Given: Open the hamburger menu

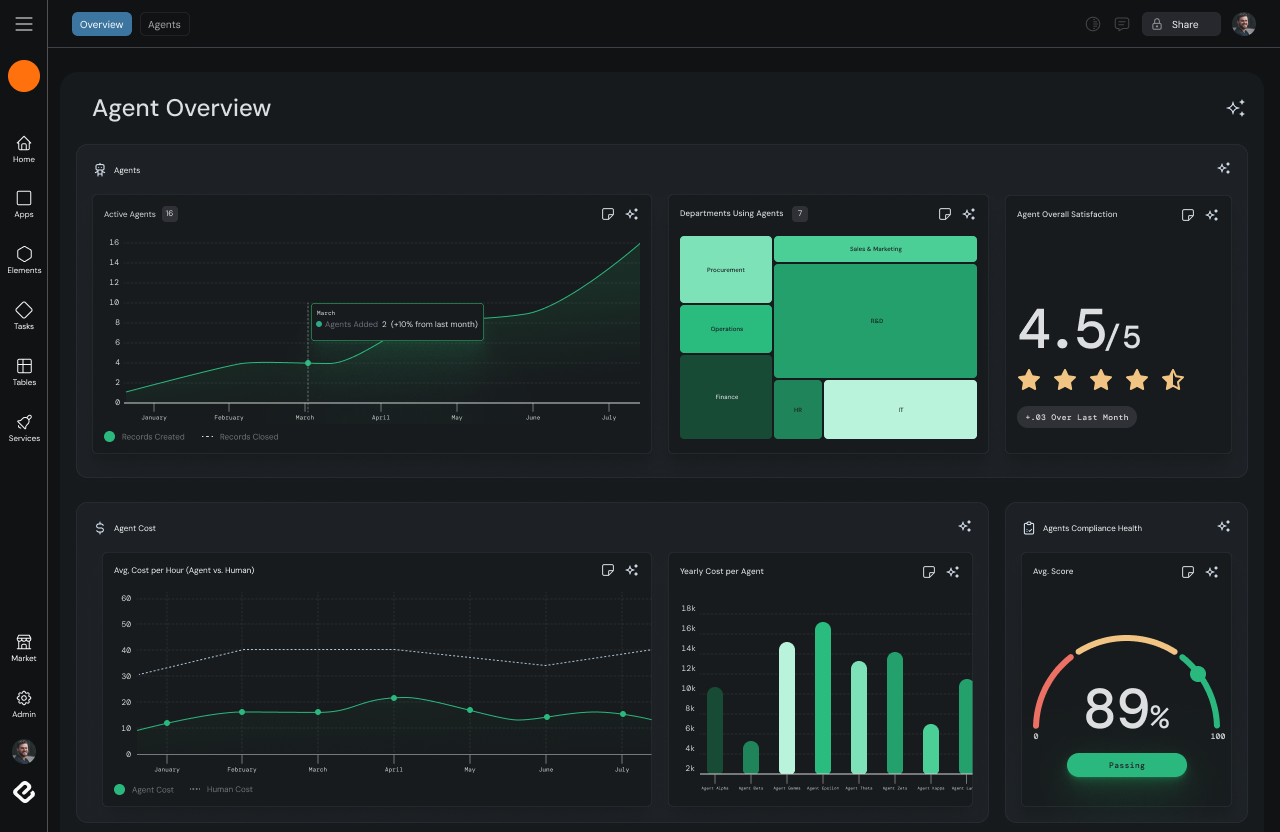Looking at the screenshot, I should point(24,24).
